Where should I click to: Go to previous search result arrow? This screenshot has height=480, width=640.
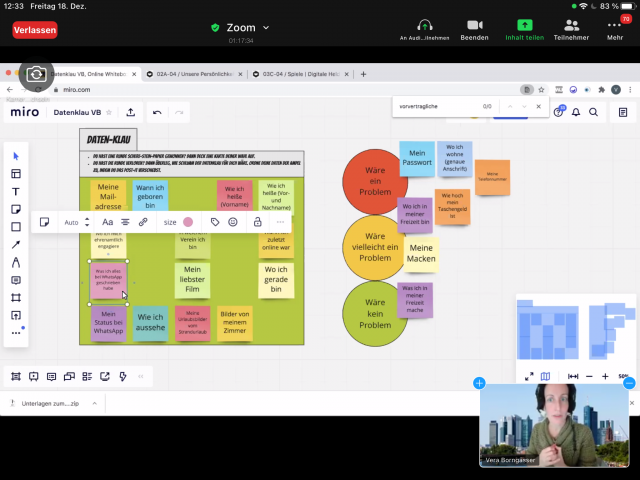coord(510,107)
